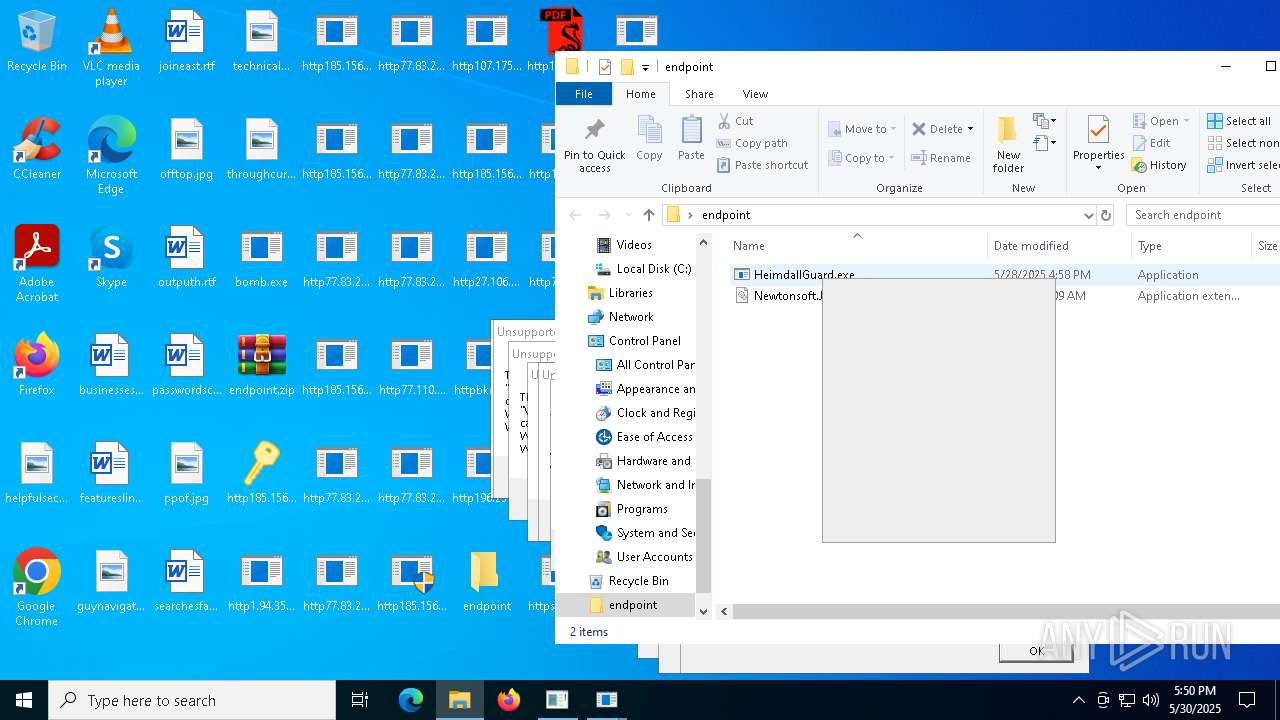Select Microsoft Edge desktop icon
This screenshot has width=1280, height=720.
click(x=111, y=156)
